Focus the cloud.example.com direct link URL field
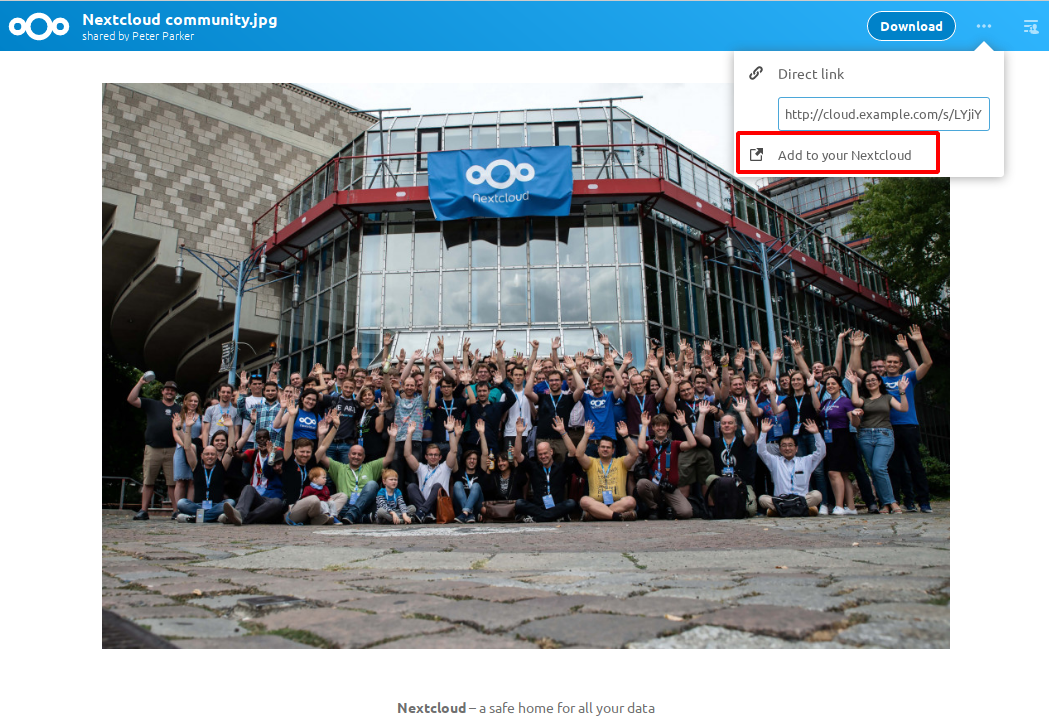This screenshot has height=726, width=1049. coord(883,114)
